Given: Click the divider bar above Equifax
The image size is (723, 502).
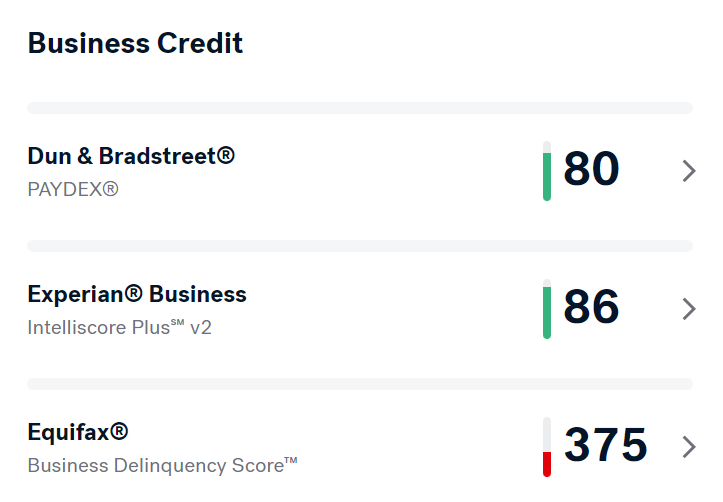Looking at the screenshot, I should pos(360,384).
